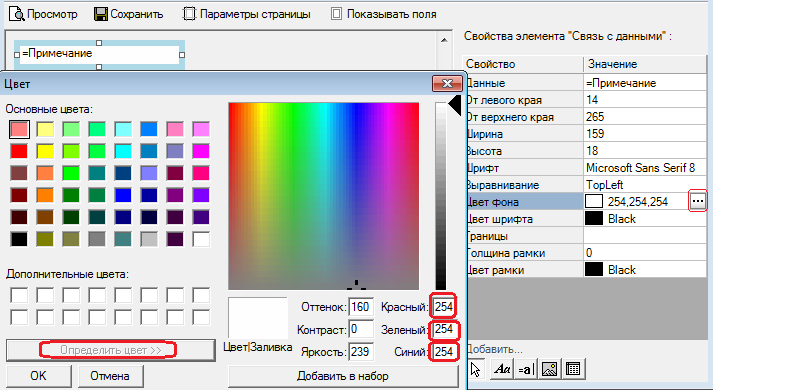
Task: Pick the yellow swatch in second row
Action: 45,151
